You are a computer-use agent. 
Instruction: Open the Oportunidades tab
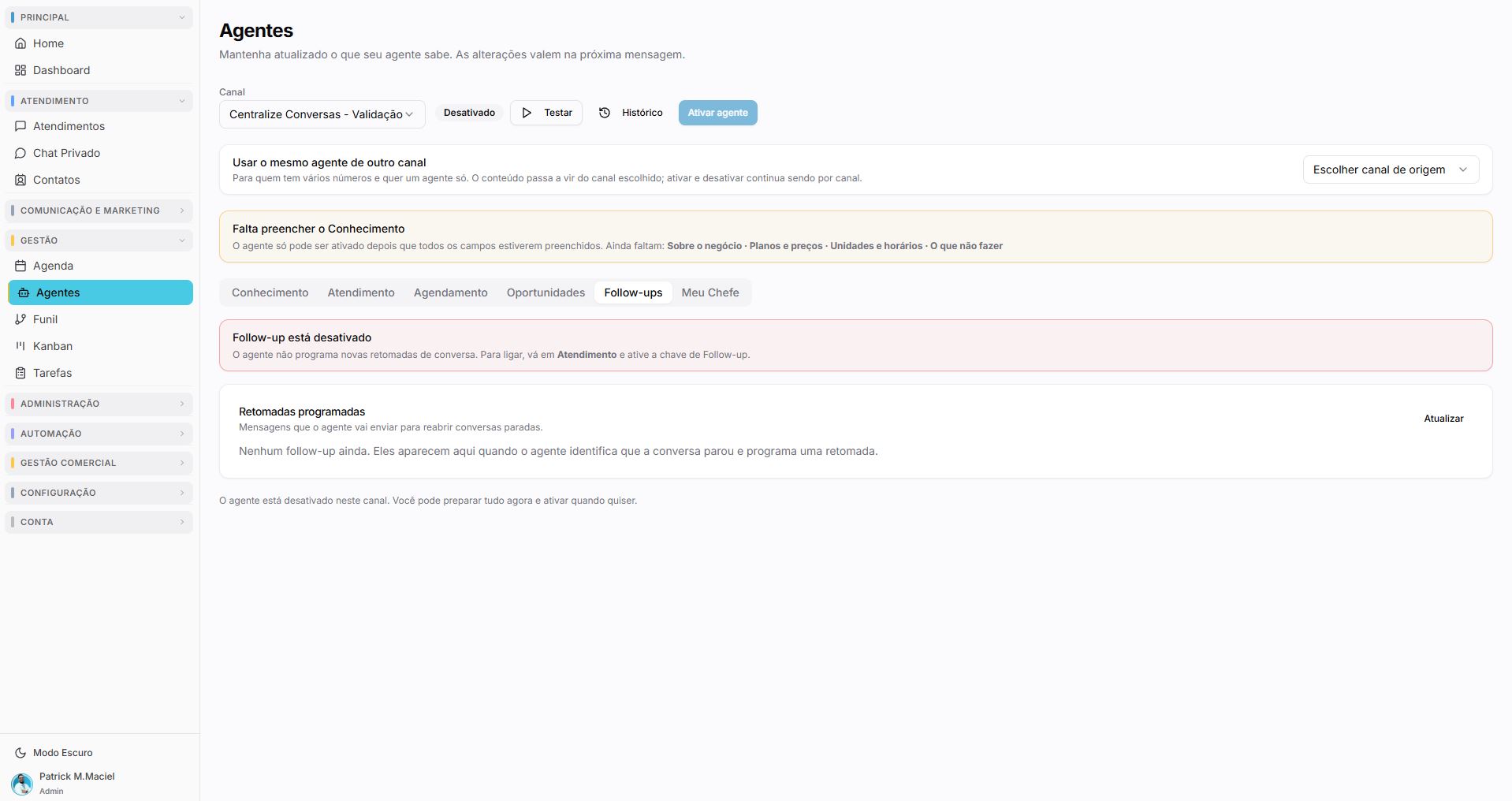[546, 292]
